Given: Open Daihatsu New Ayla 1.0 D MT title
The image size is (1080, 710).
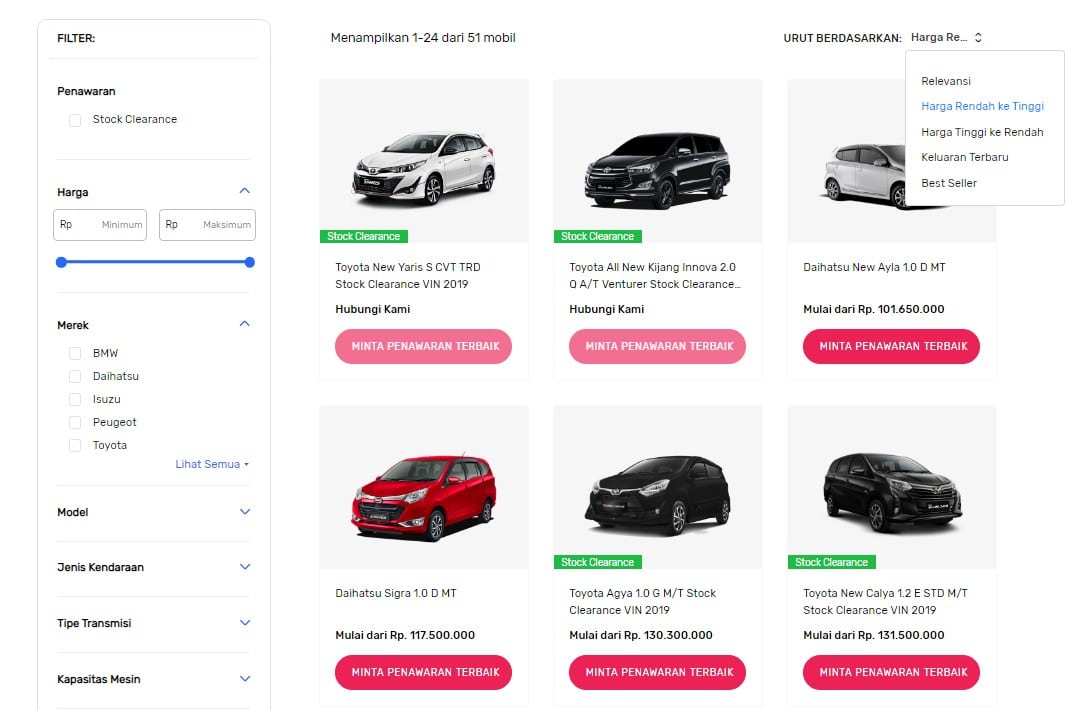Looking at the screenshot, I should click(x=874, y=267).
